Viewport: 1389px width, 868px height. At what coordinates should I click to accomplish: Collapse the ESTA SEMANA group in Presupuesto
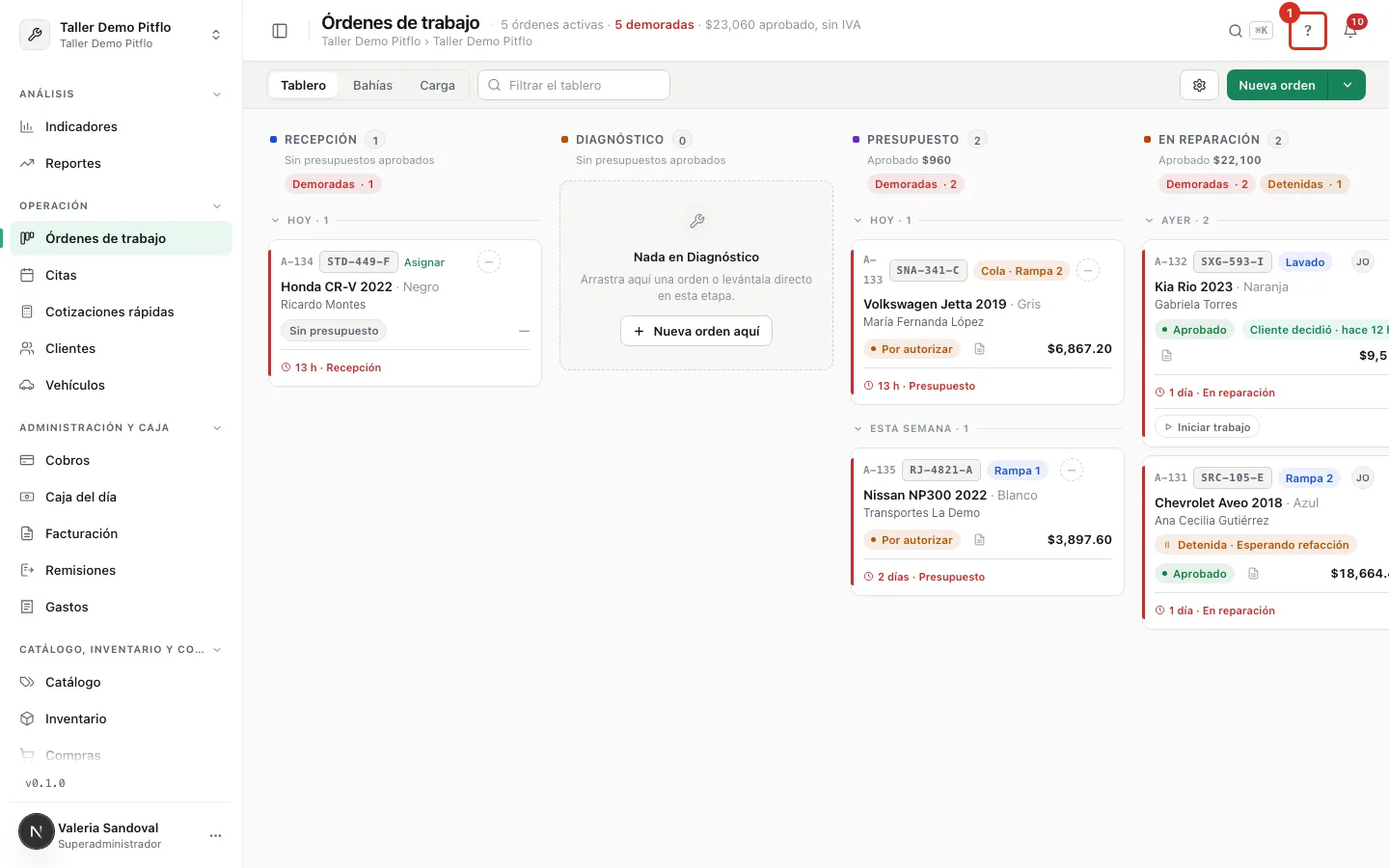point(858,428)
